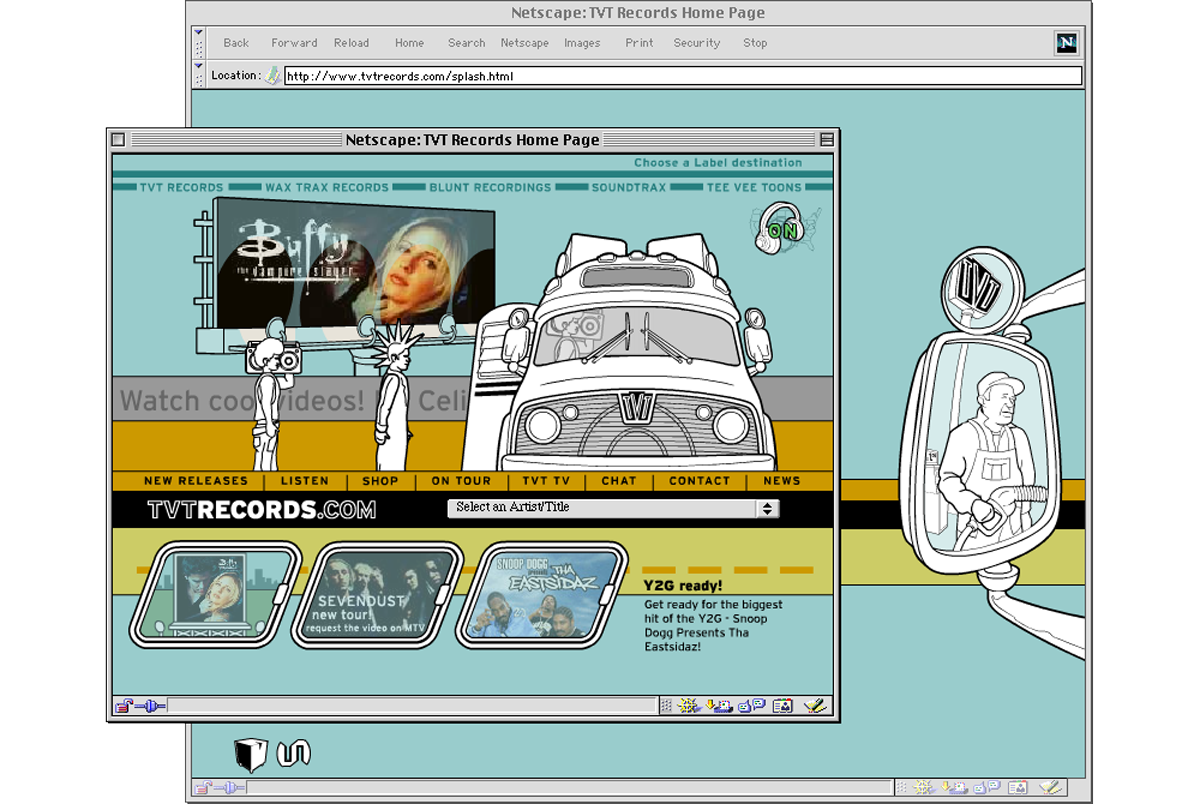This screenshot has width=1200, height=804.
Task: Click the Netscape N logo icon
Action: pos(1066,43)
